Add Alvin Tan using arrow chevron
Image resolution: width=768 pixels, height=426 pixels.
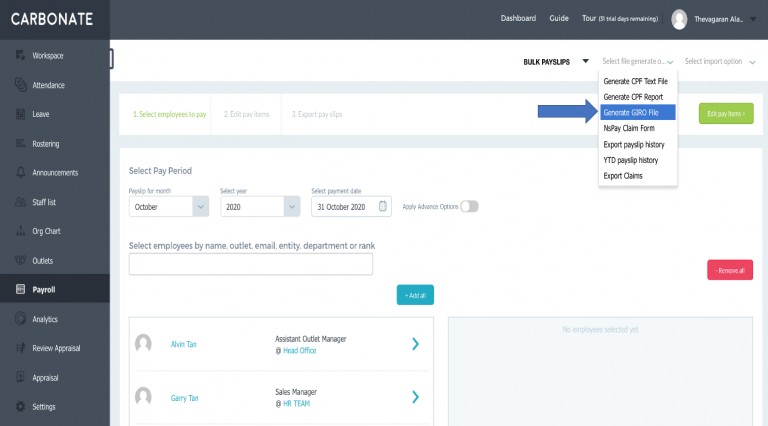pos(415,344)
